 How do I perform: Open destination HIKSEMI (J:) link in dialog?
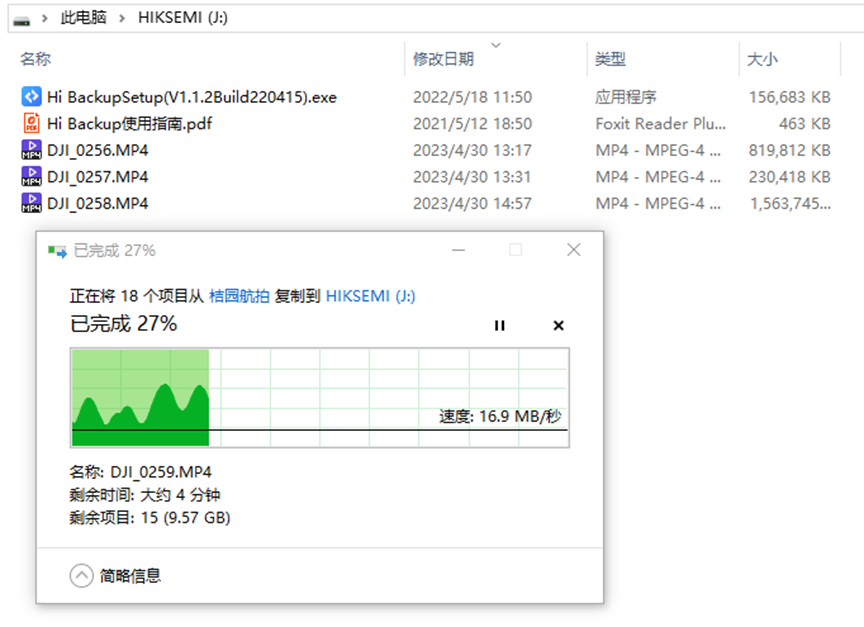click(x=370, y=296)
